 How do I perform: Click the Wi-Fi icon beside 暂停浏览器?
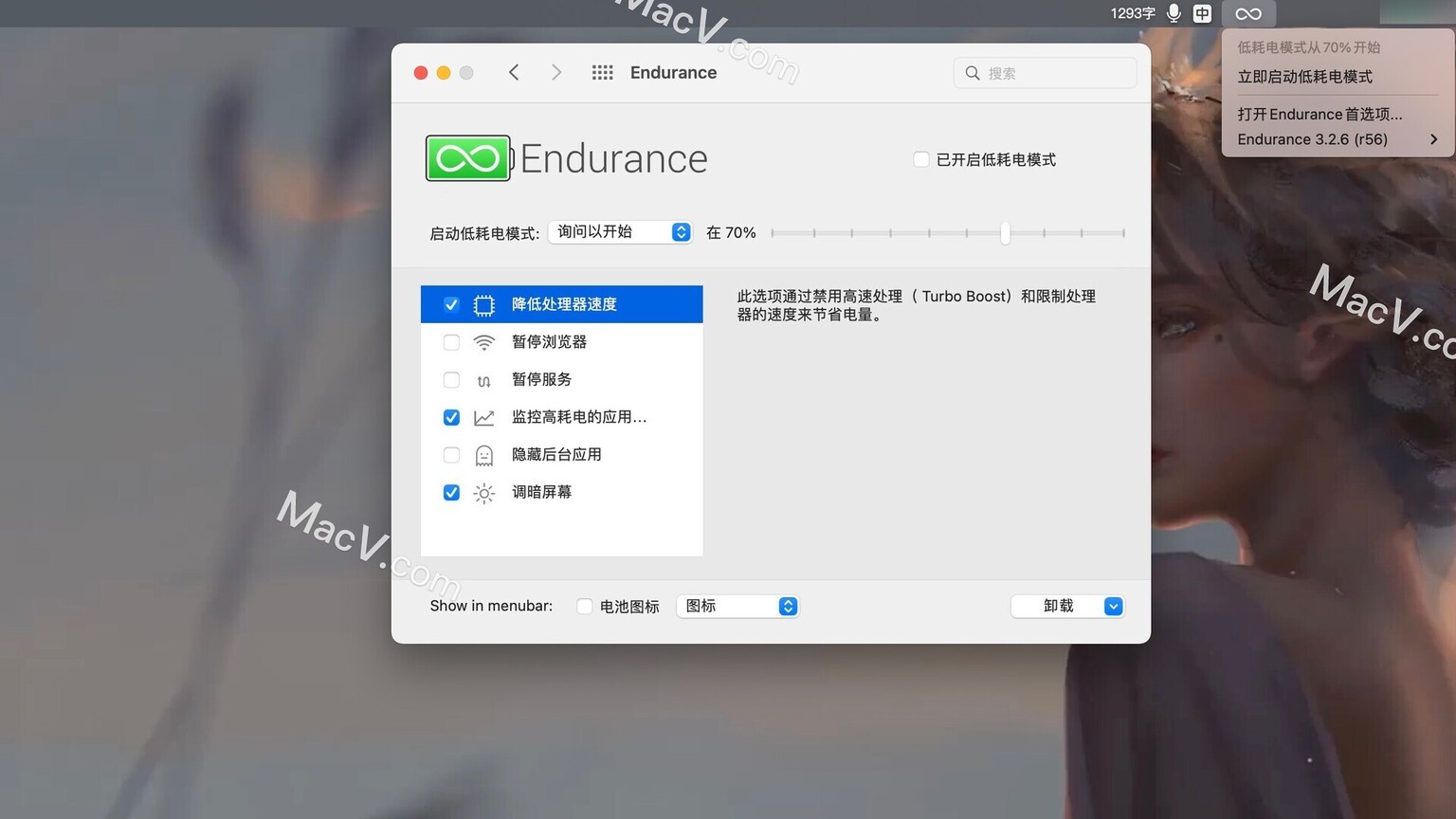pyautogui.click(x=483, y=342)
